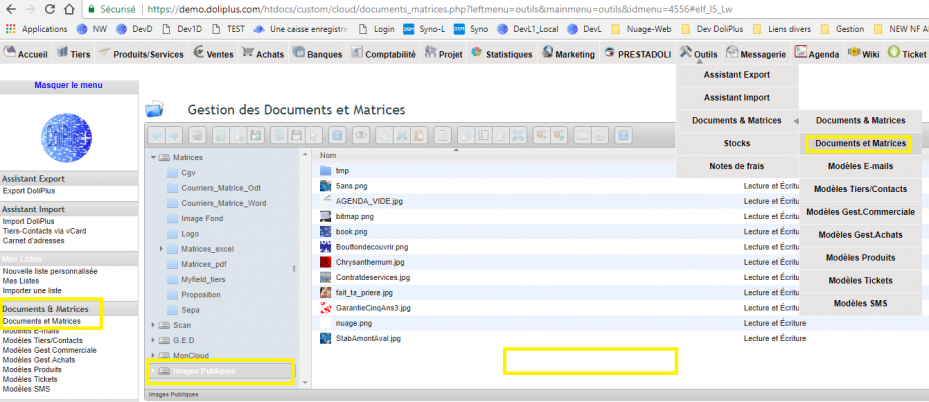This screenshot has width=929, height=402.
Task: Click the forward arrow in file manager toolbar
Action: pos(174,136)
